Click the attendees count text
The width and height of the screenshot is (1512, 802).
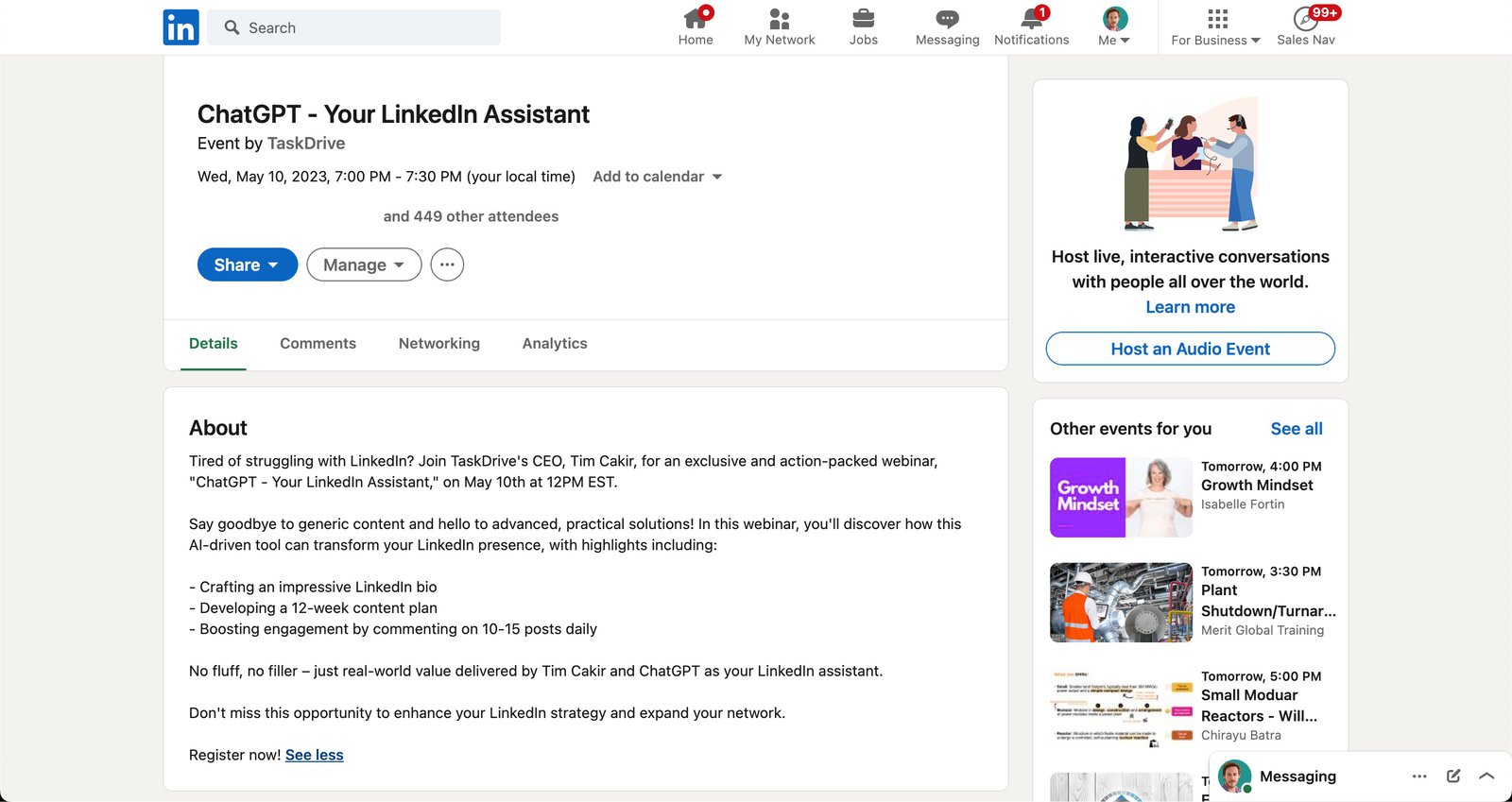click(471, 216)
